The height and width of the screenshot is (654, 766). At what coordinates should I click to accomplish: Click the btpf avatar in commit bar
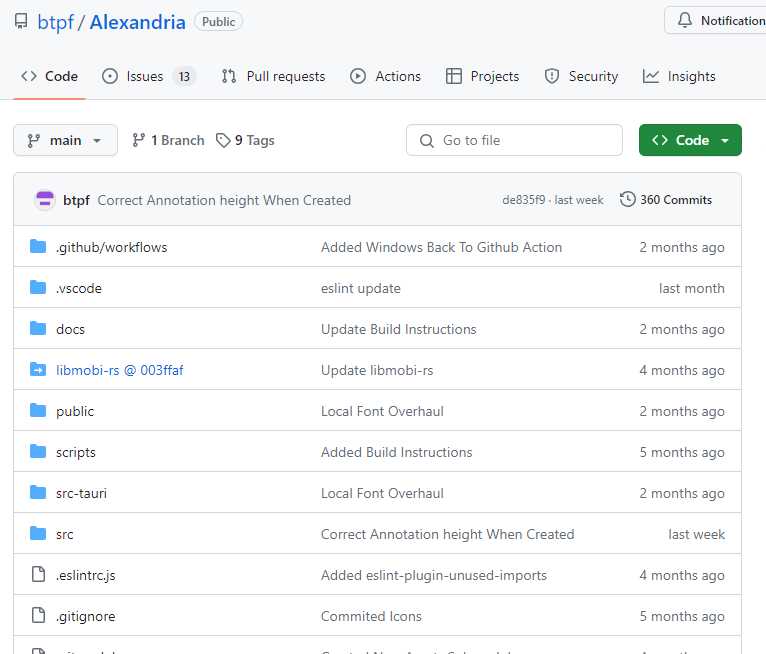coord(44,200)
